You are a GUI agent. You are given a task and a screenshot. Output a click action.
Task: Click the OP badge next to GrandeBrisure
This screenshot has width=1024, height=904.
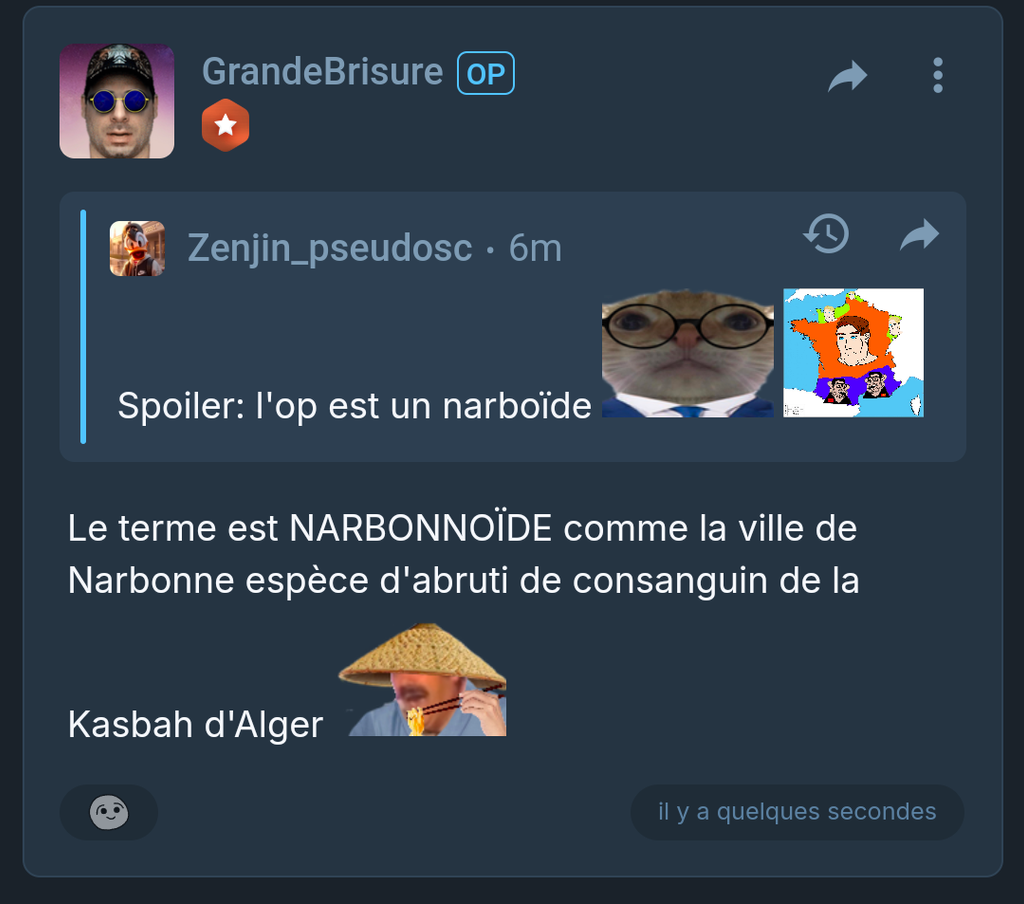pos(486,73)
